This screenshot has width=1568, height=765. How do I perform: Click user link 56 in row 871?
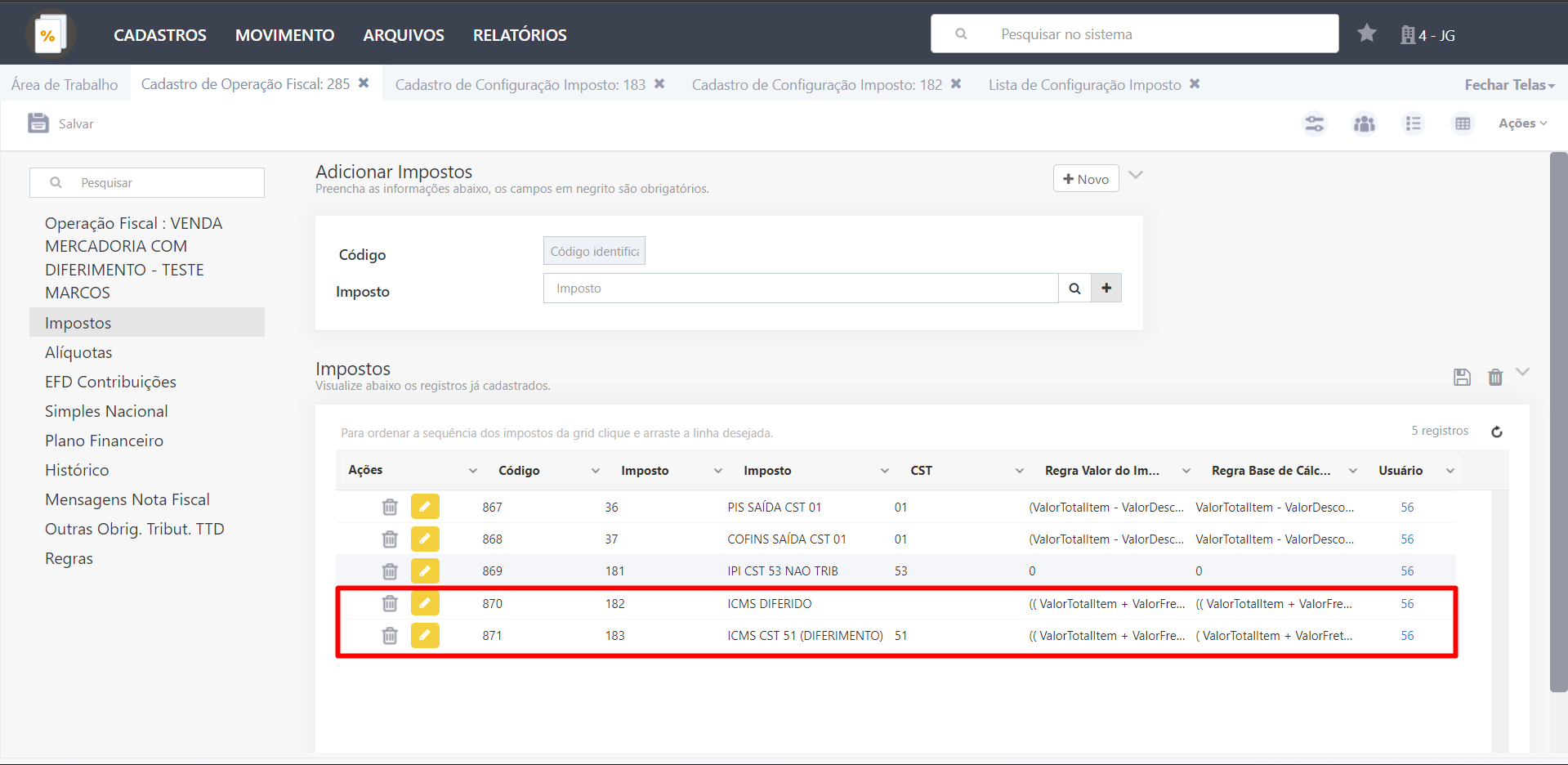(x=1407, y=635)
